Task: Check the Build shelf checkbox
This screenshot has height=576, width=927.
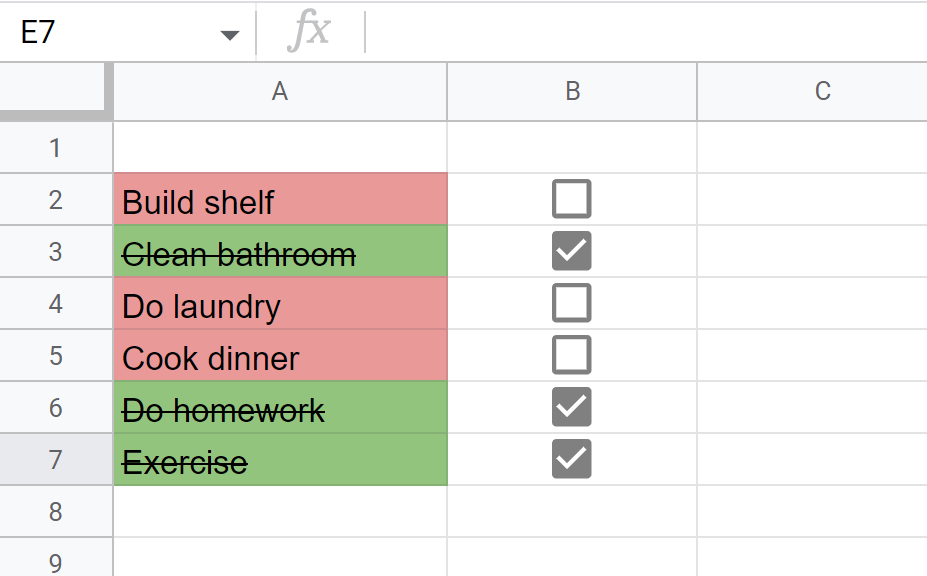Action: click(x=571, y=199)
